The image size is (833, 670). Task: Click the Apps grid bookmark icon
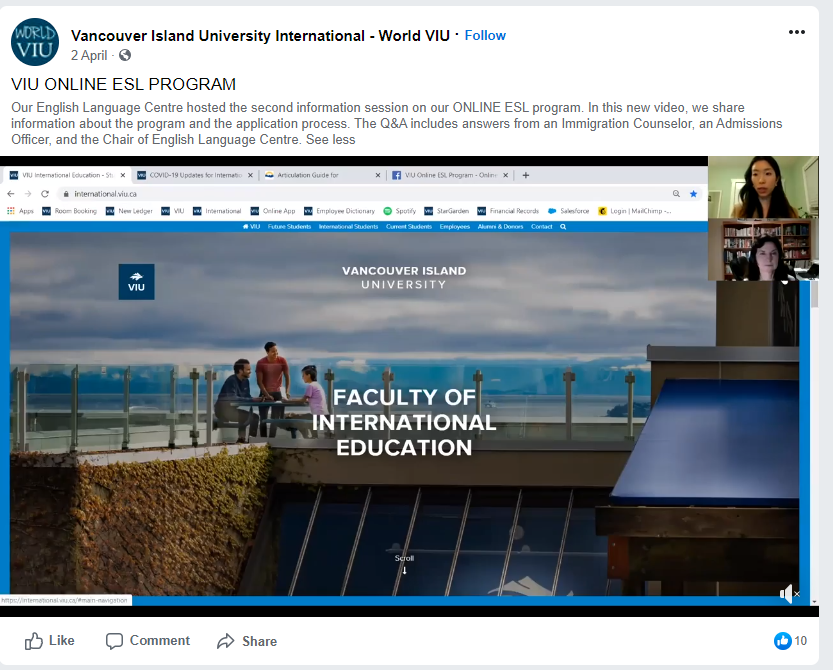click(x=12, y=211)
